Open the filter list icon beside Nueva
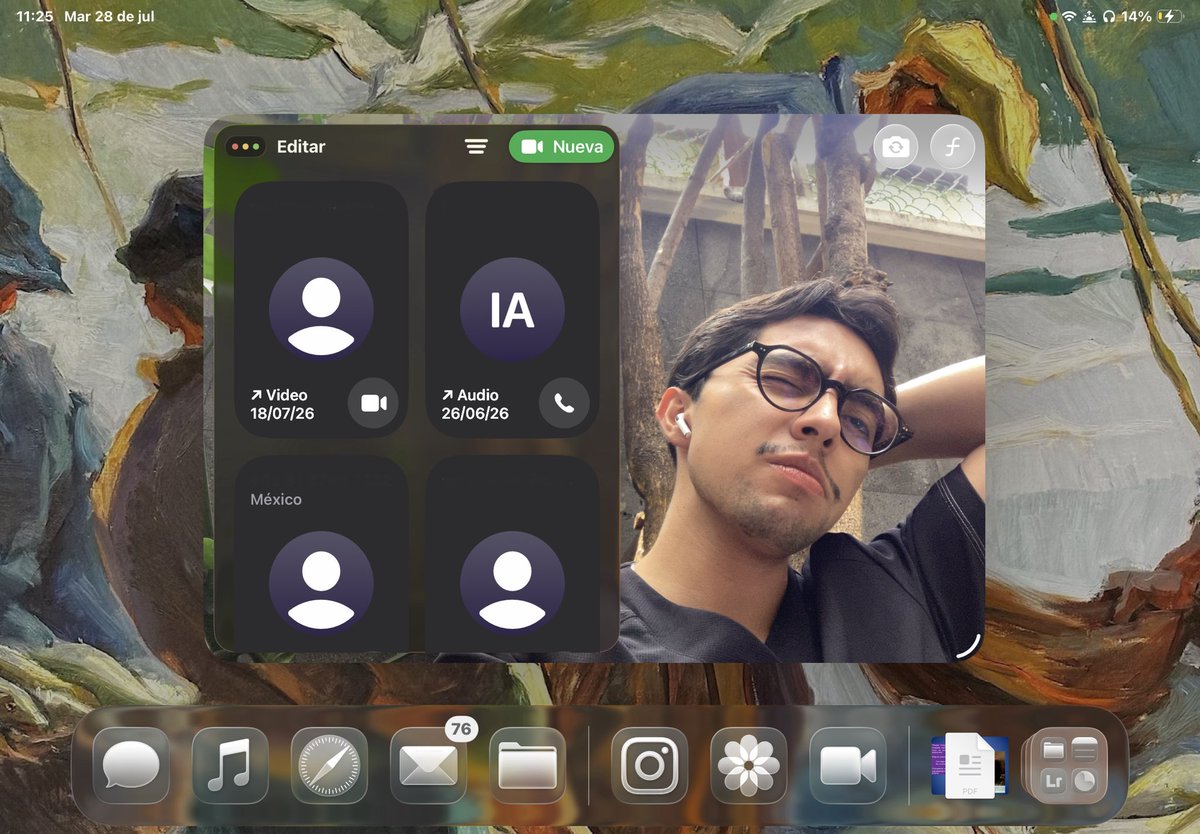Viewport: 1200px width, 834px height. pyautogui.click(x=476, y=147)
